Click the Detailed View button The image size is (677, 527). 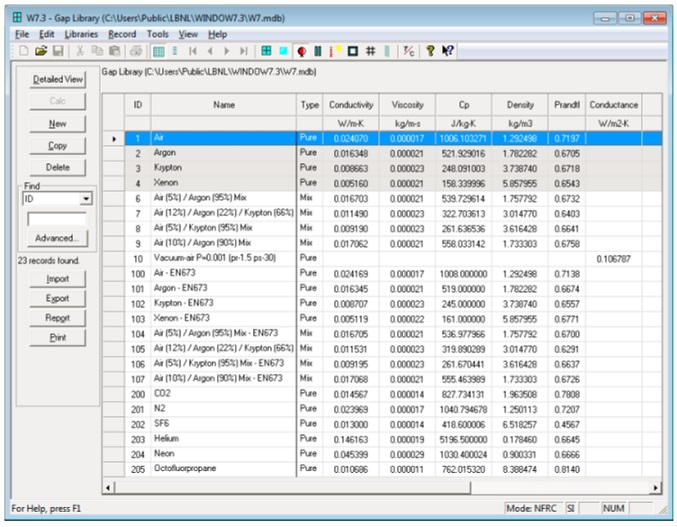[57, 79]
